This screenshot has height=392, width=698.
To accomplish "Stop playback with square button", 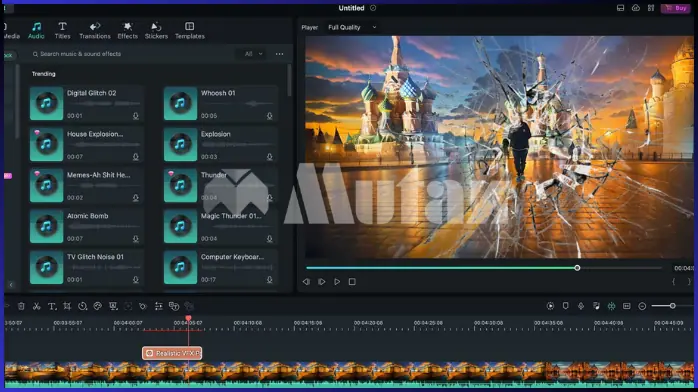I will 352,282.
